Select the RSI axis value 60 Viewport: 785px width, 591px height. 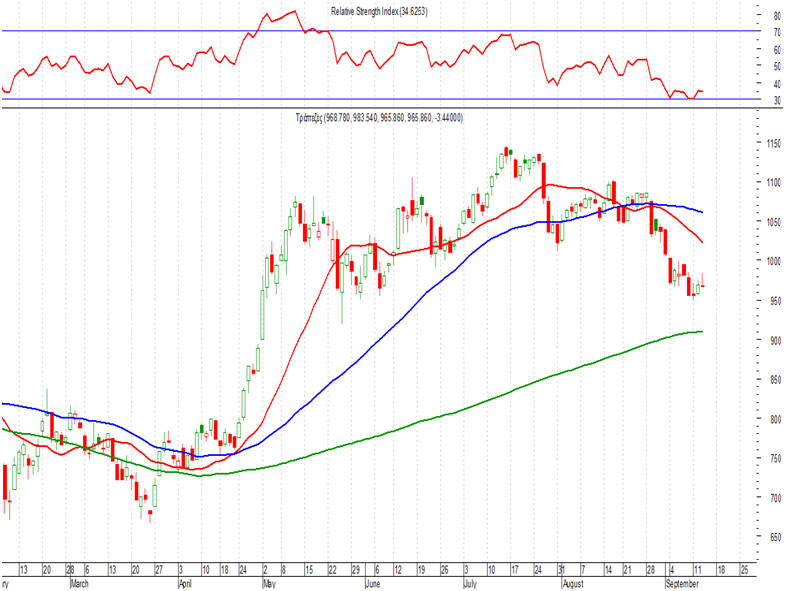[777, 50]
